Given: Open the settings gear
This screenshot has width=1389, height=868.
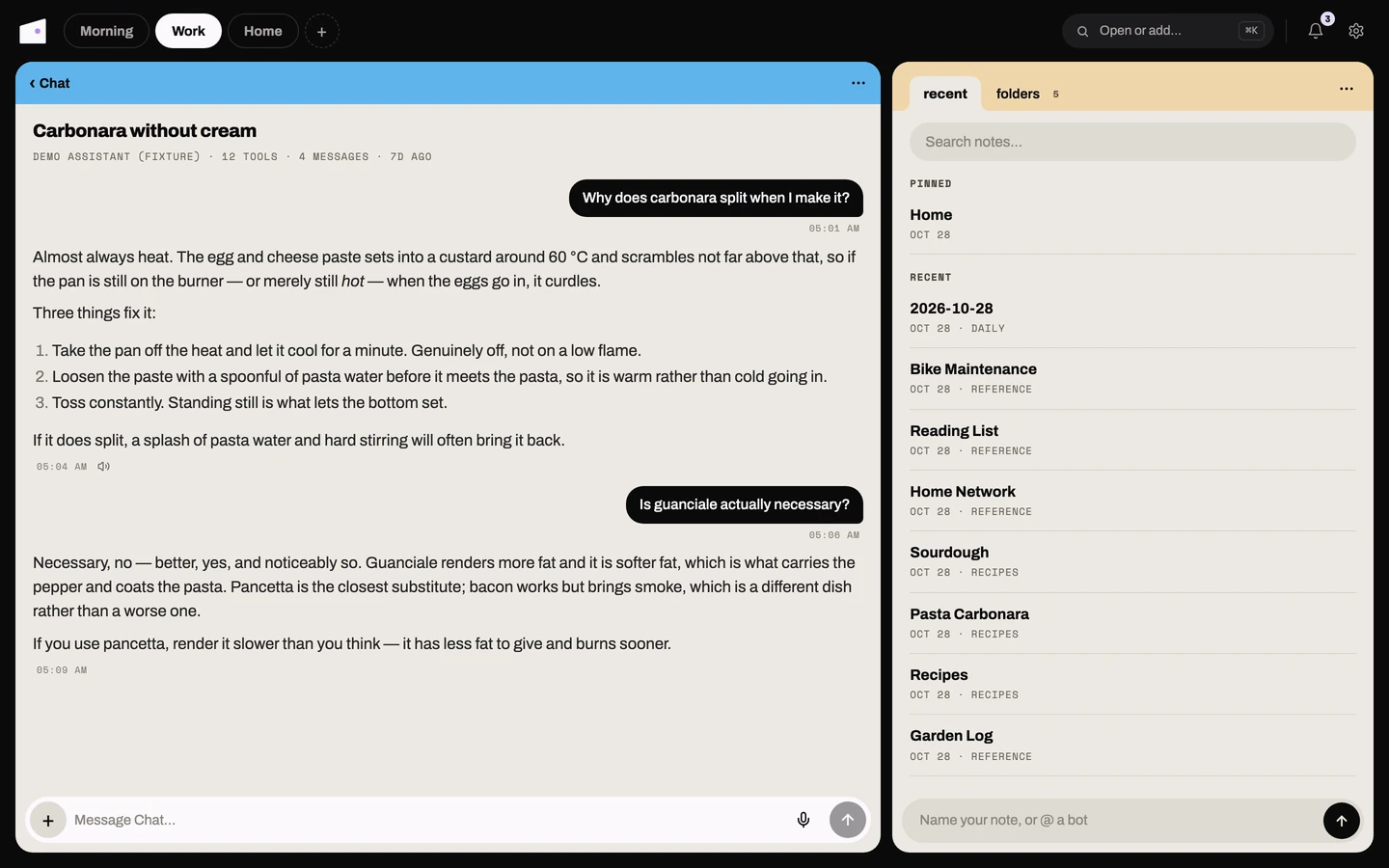Looking at the screenshot, I should (x=1356, y=31).
